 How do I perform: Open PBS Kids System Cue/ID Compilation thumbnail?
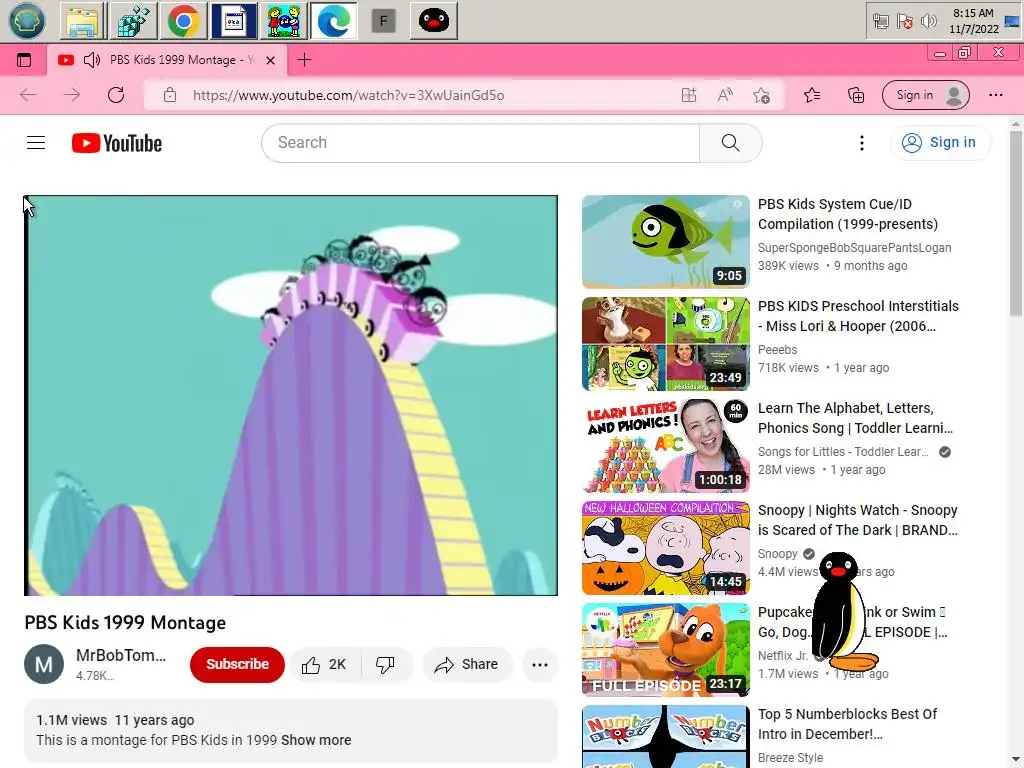point(665,242)
